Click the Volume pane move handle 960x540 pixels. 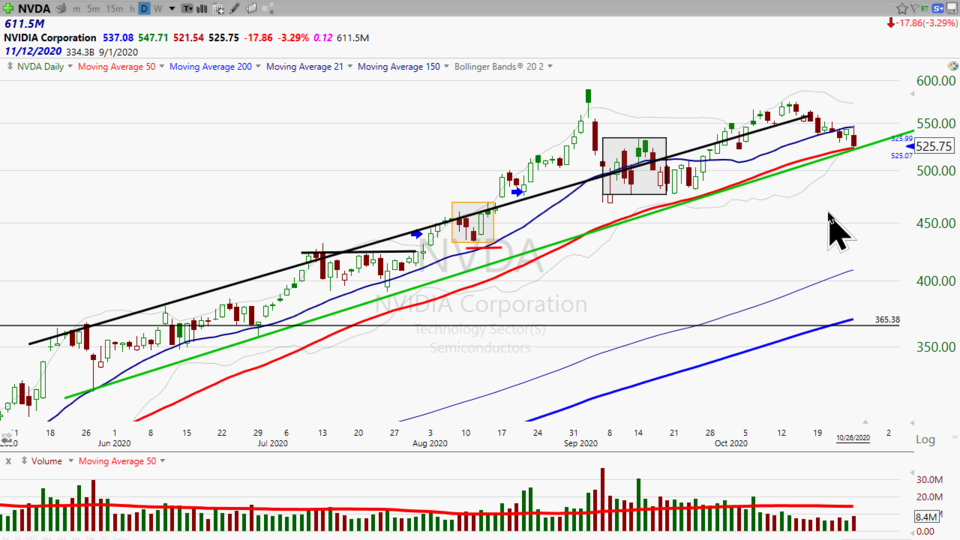click(24, 460)
